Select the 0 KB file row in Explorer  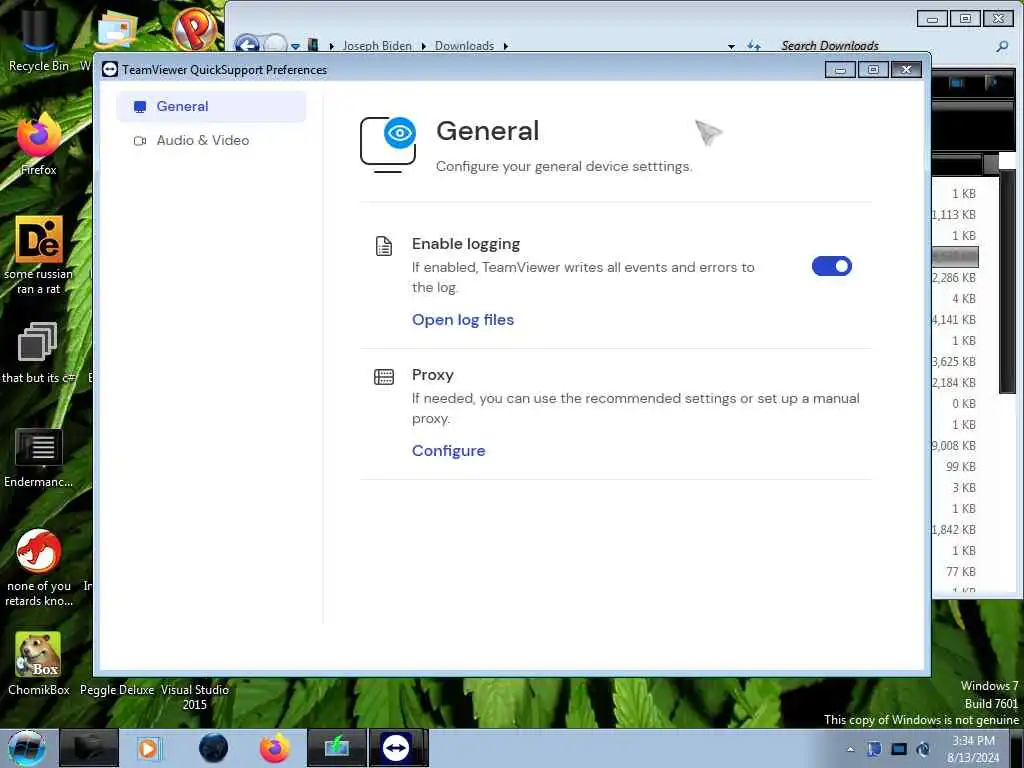click(954, 404)
